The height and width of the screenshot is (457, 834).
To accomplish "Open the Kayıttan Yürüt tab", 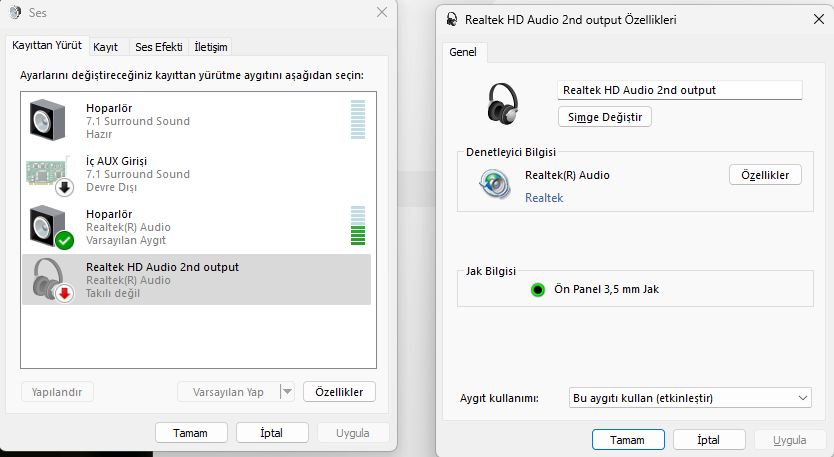I will [47, 46].
